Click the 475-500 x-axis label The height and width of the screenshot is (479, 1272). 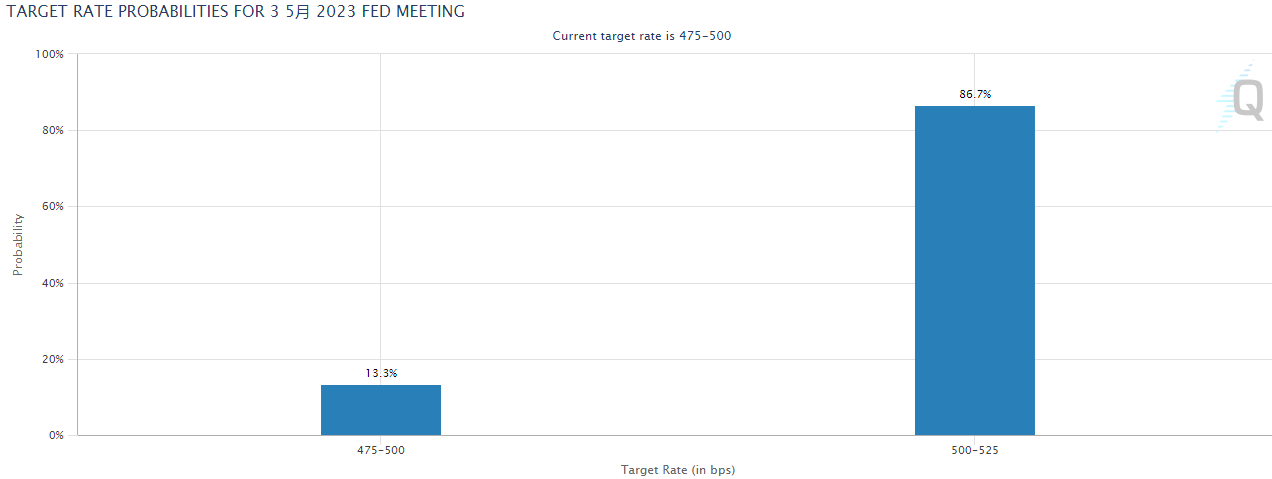point(381,451)
